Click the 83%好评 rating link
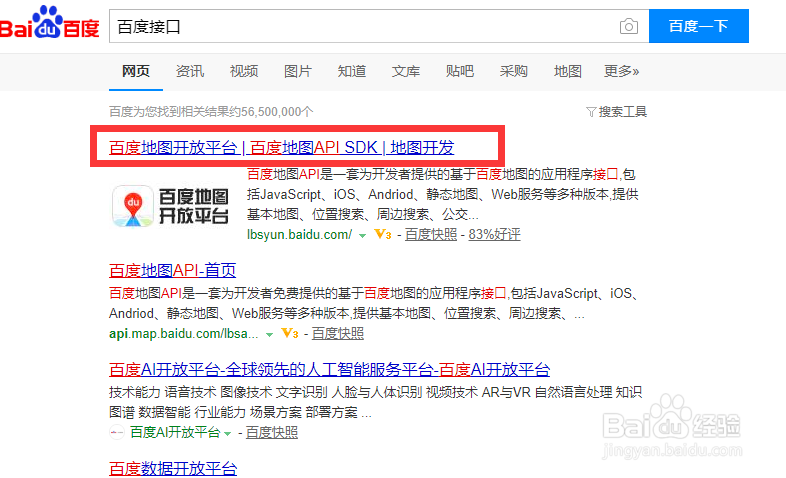786x478 pixels. pos(494,234)
